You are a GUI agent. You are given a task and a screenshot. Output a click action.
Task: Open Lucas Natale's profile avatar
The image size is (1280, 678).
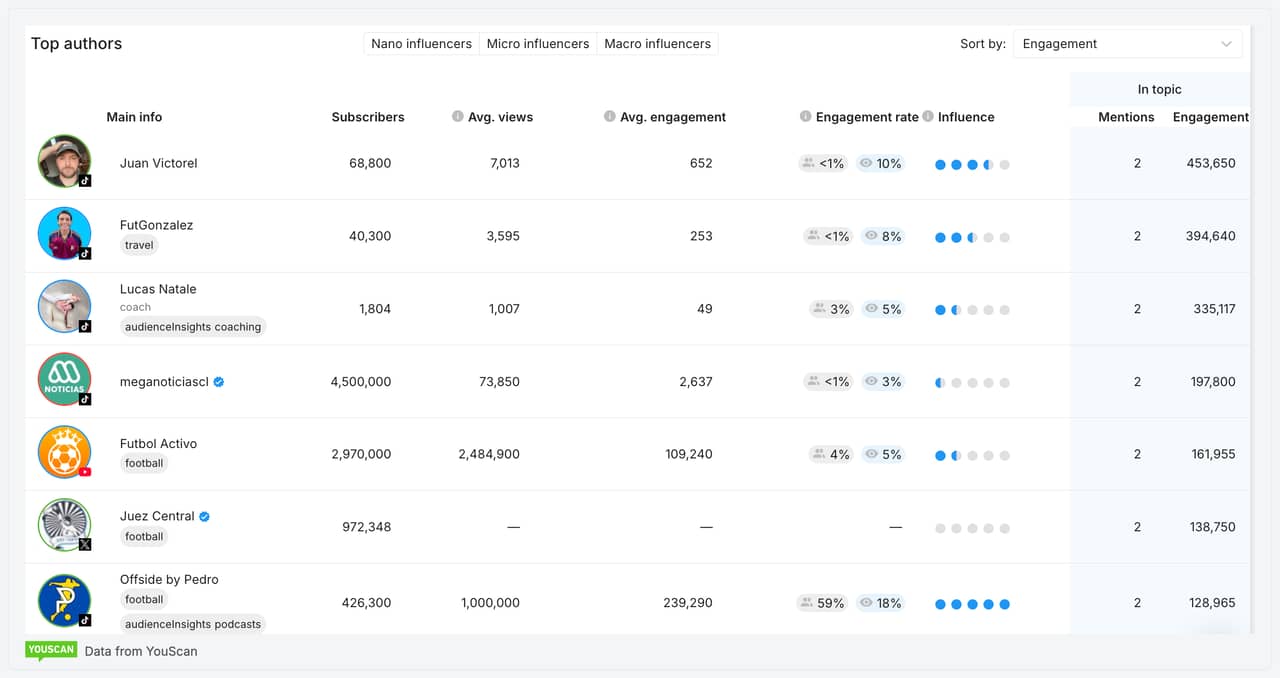click(65, 307)
